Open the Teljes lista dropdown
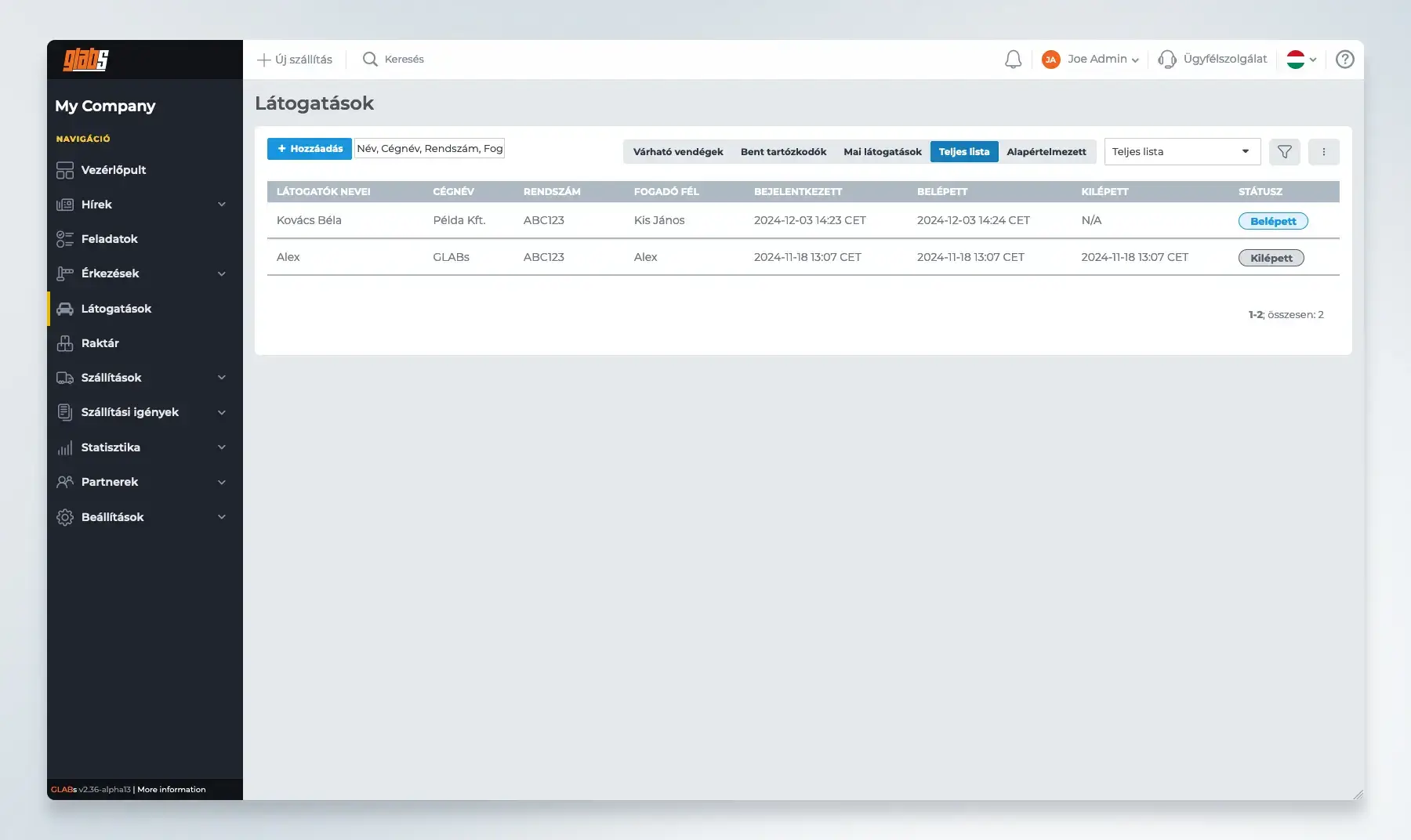Image resolution: width=1411 pixels, height=840 pixels. point(1181,152)
